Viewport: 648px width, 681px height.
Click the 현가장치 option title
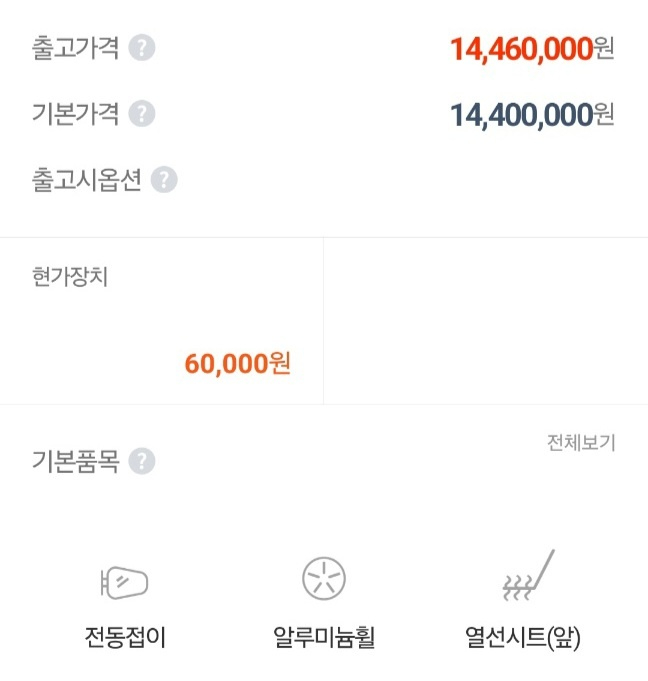[70, 277]
